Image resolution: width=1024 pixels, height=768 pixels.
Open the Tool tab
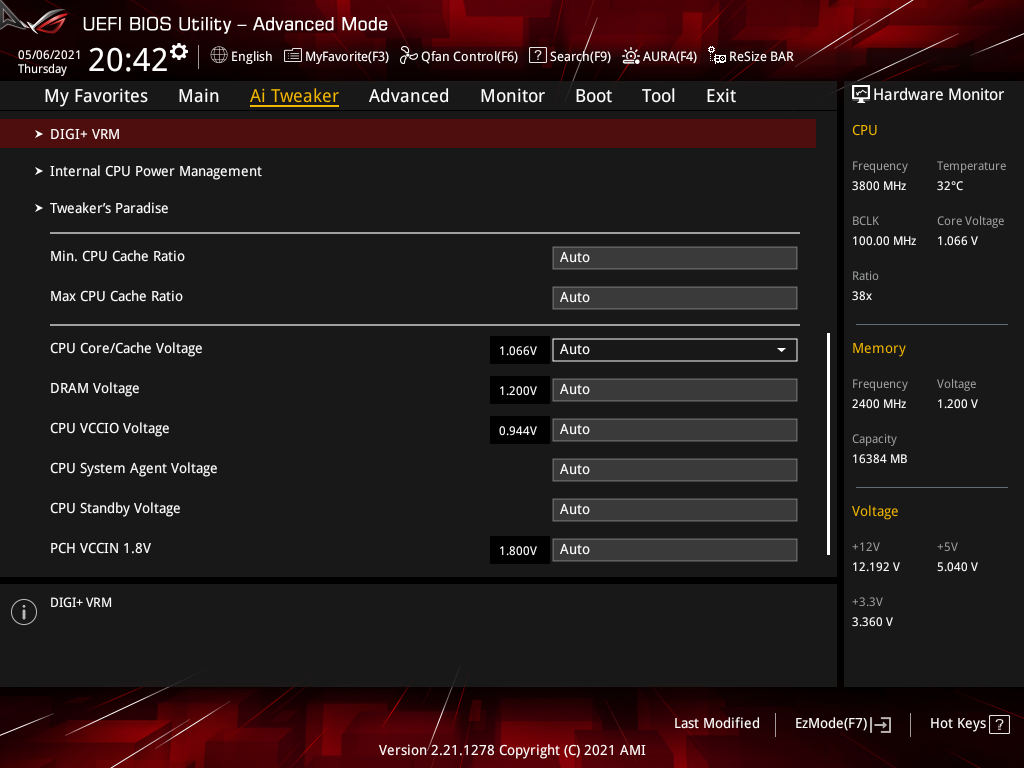pyautogui.click(x=658, y=96)
